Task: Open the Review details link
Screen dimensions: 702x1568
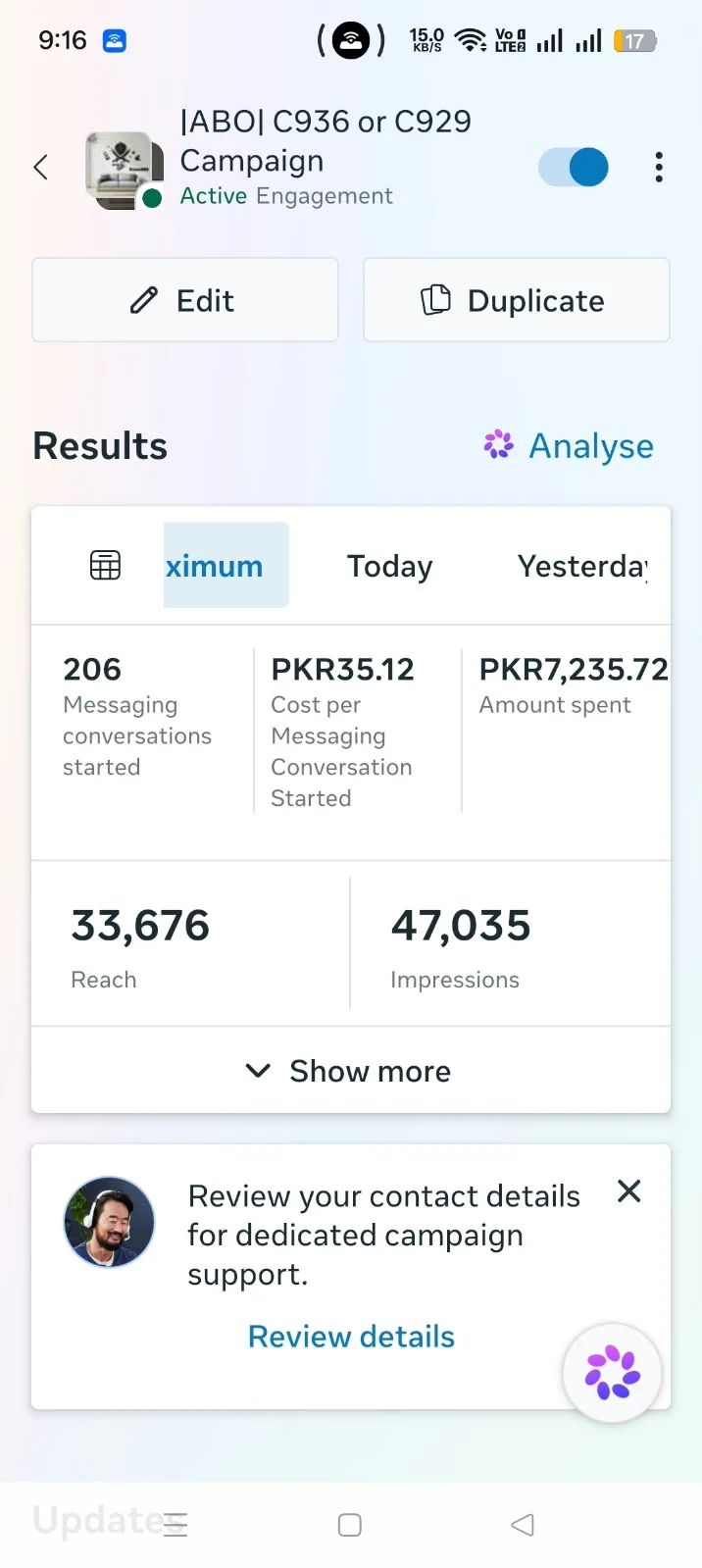Action: coord(351,1337)
